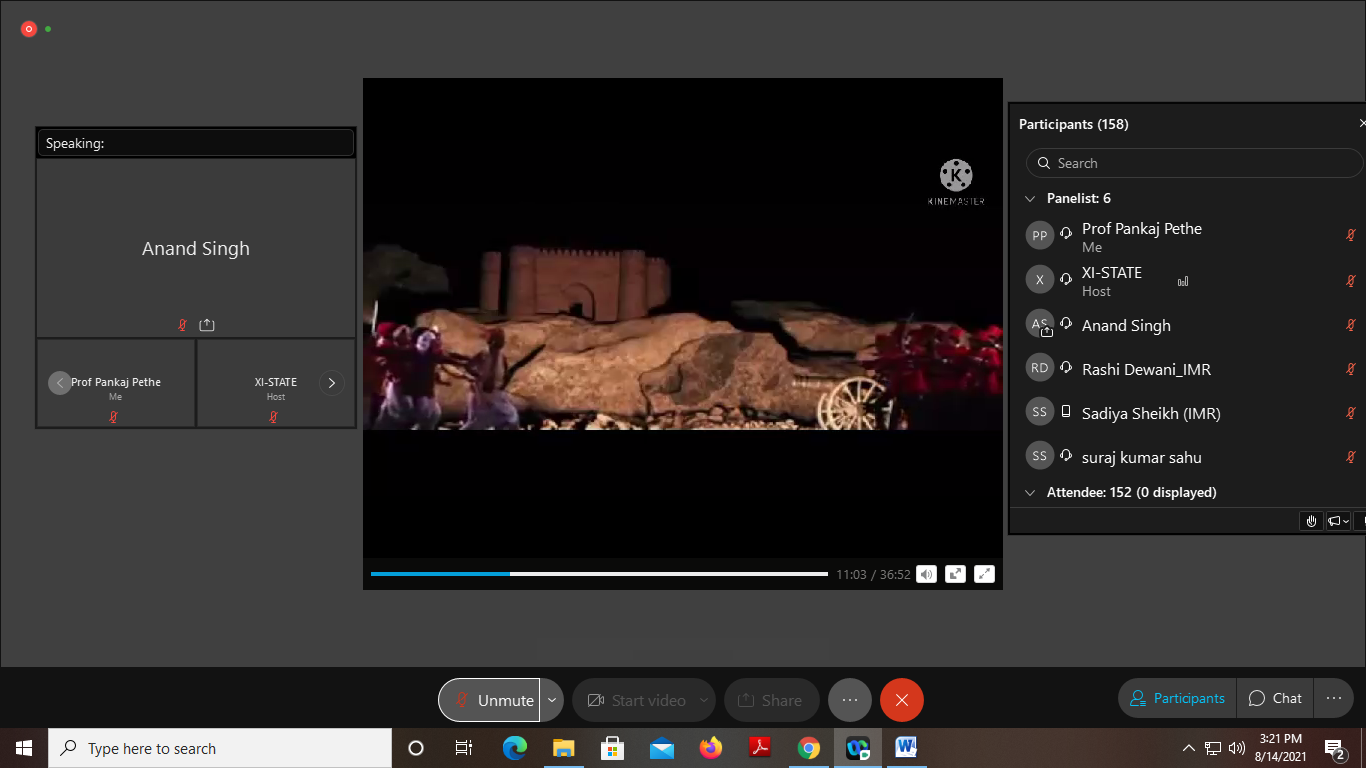This screenshot has width=1366, height=768.
Task: Select XI-STATE Host video thumbnail
Action: 276,383
